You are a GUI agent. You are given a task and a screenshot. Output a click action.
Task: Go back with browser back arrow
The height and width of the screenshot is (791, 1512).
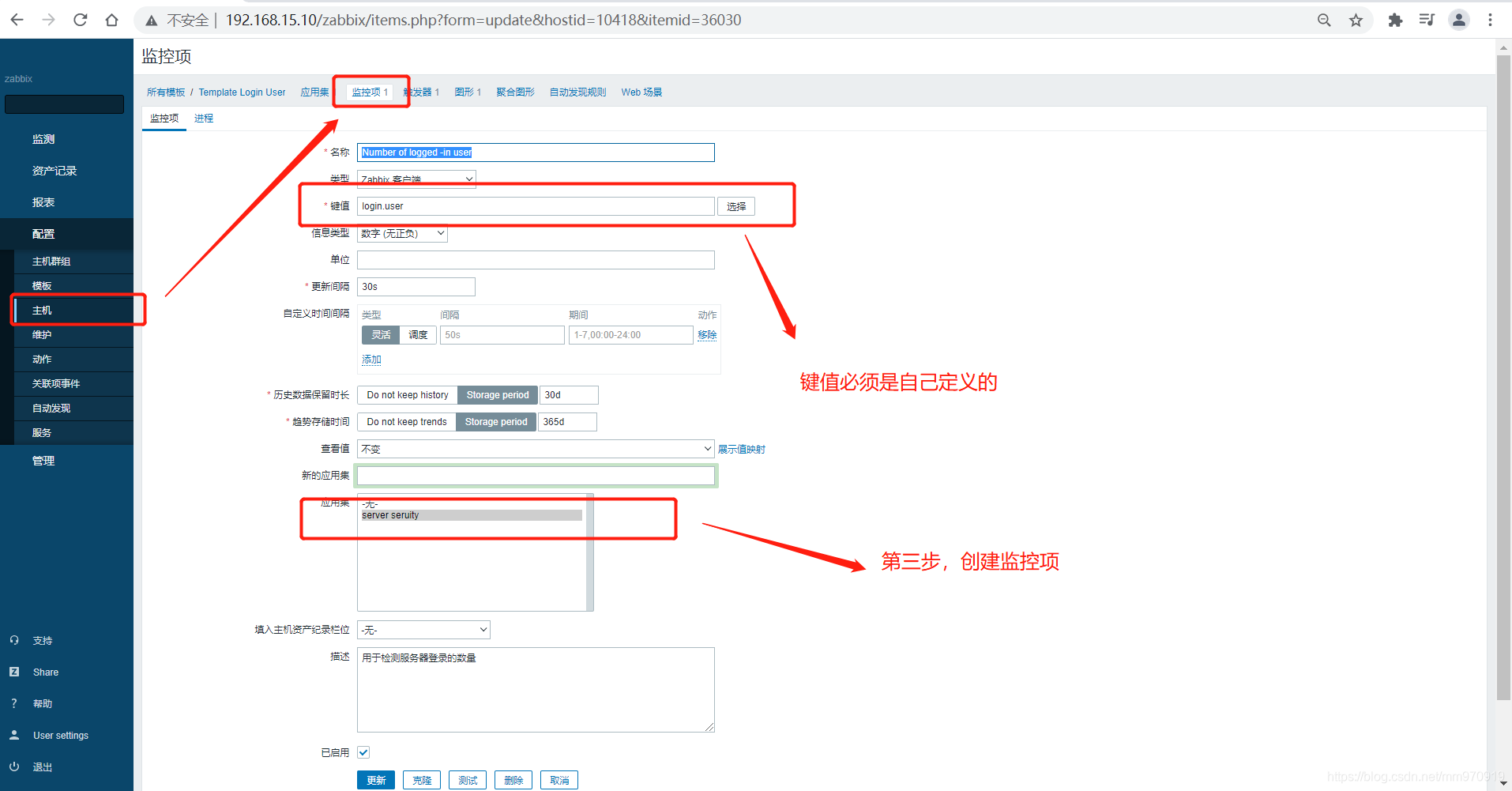click(x=17, y=20)
